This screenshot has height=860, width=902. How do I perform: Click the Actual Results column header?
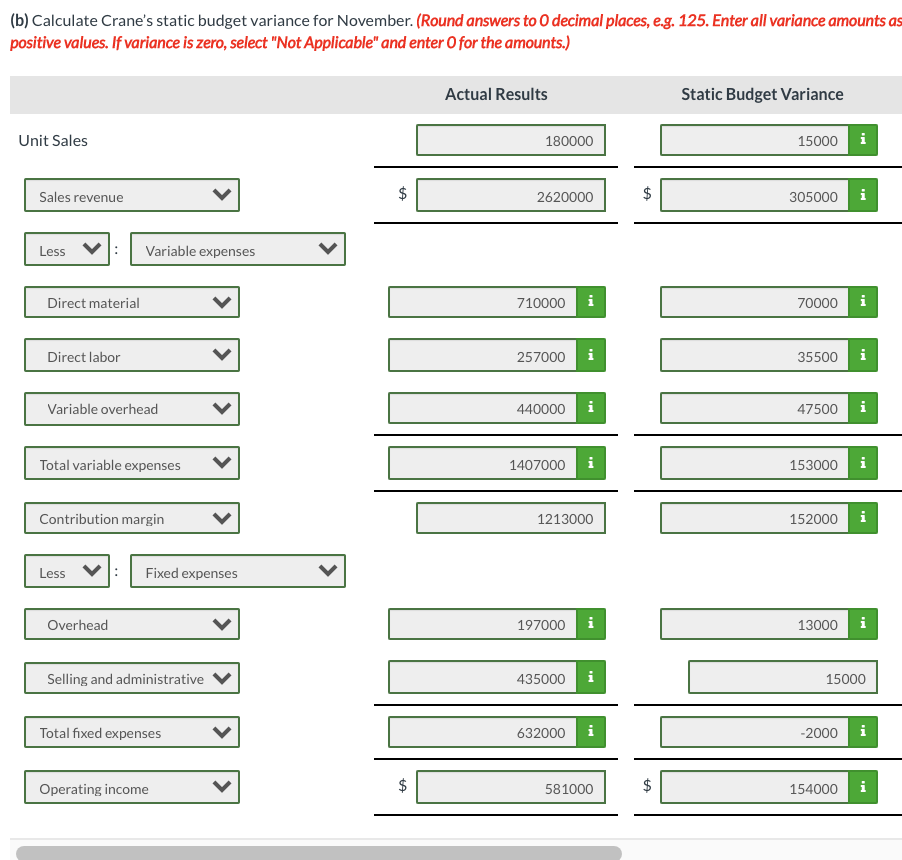click(x=496, y=94)
